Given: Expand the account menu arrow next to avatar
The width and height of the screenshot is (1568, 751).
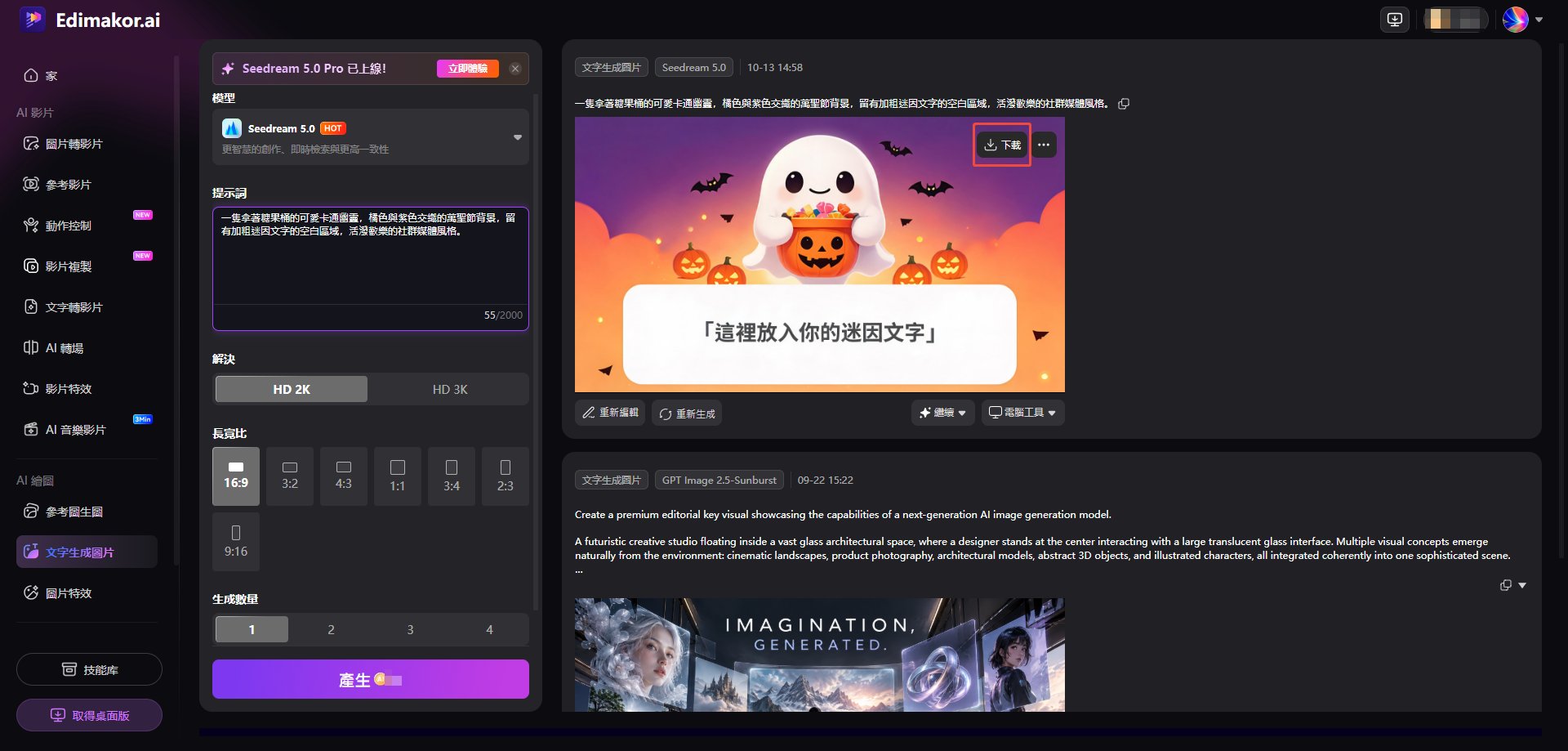Looking at the screenshot, I should tap(1539, 20).
